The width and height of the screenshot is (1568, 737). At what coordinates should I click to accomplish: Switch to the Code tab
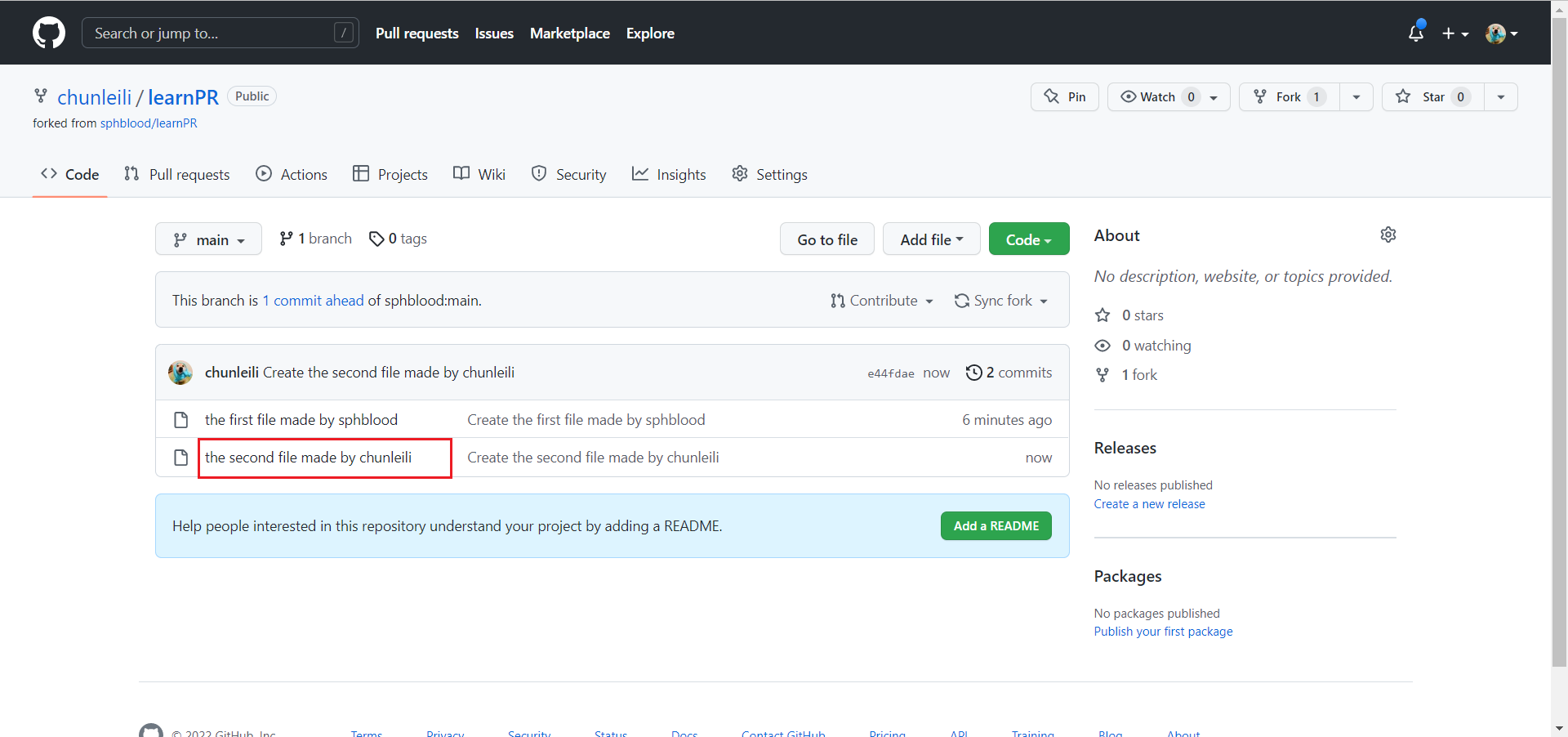70,174
